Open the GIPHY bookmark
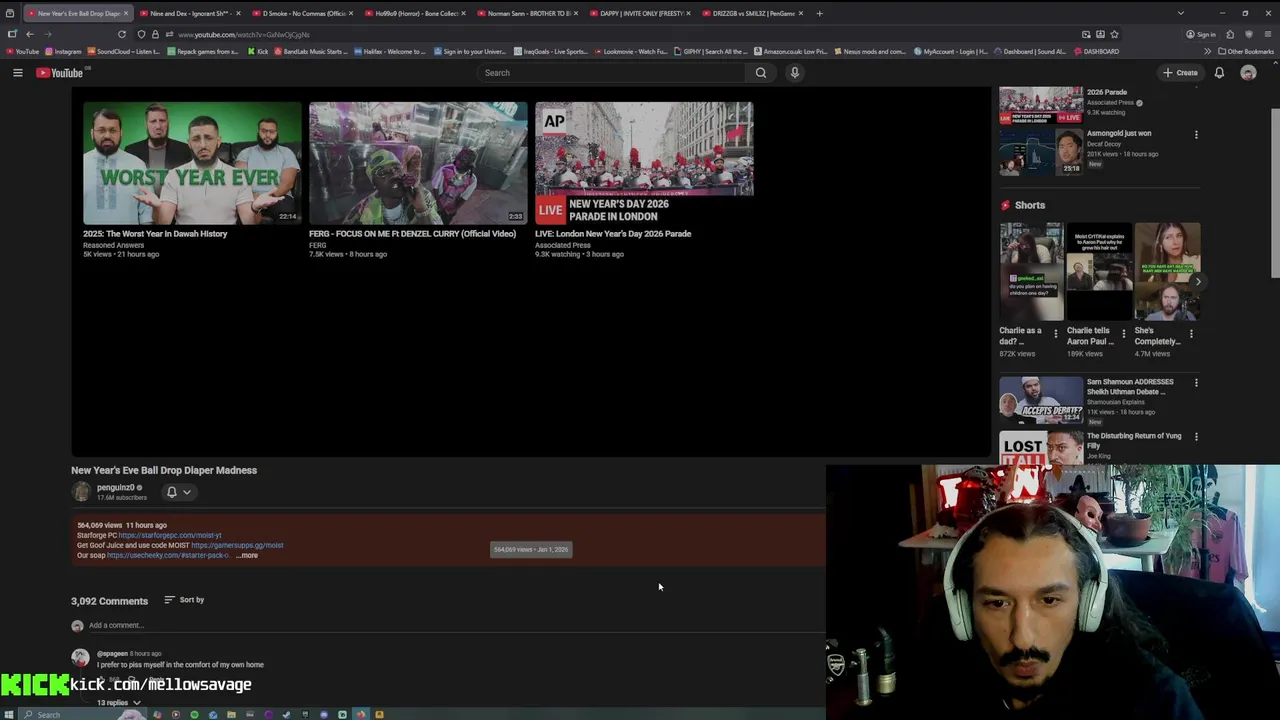Screen dimensions: 1280x720 (x=711, y=52)
